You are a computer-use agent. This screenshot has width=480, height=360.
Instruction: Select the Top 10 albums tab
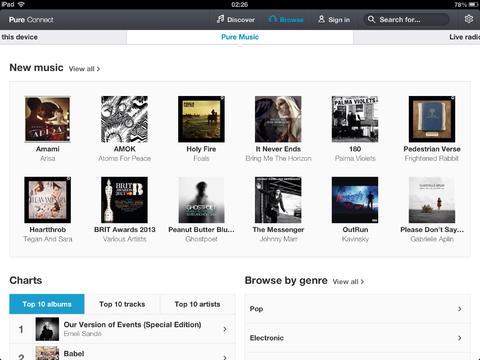[47, 304]
